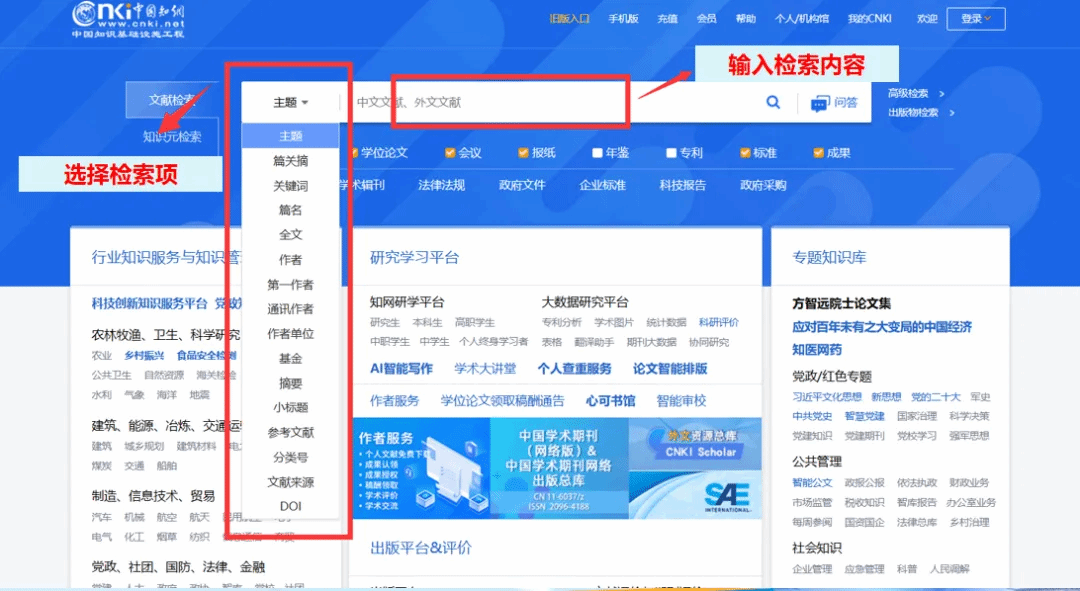
Task: Open 我的CNKI link
Action: tap(870, 19)
